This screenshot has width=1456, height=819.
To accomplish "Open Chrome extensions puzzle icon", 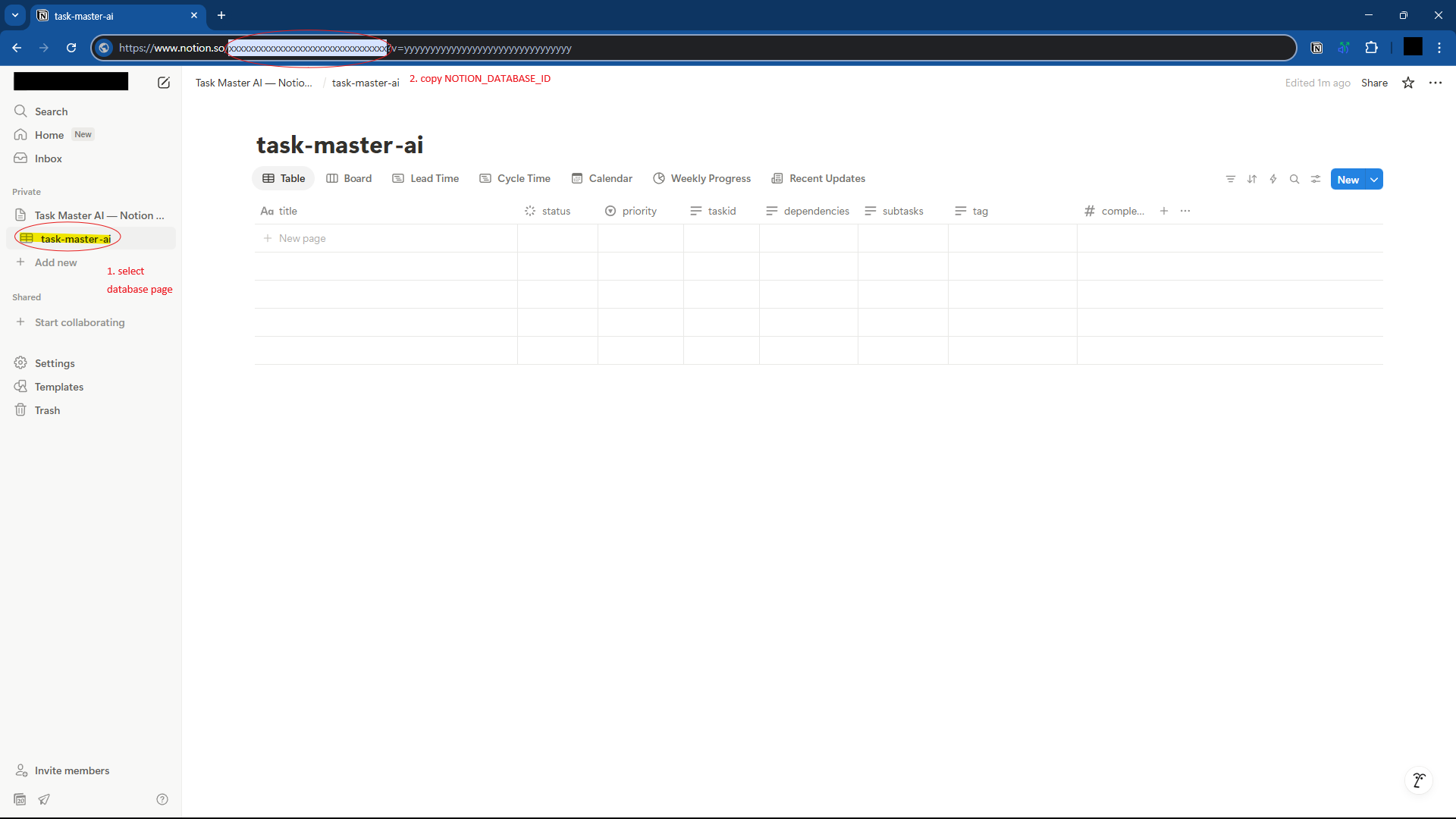I will tap(1371, 48).
